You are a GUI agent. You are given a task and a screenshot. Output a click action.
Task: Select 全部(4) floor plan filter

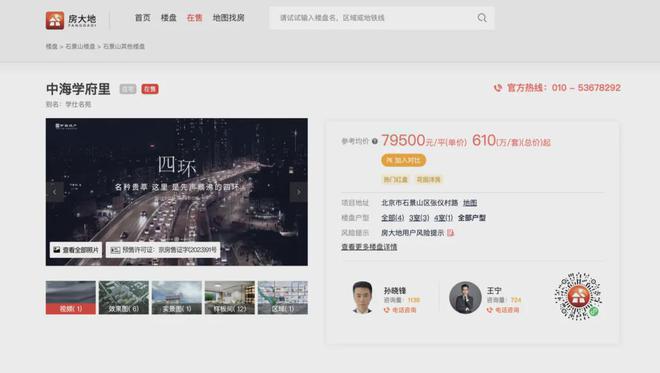[392, 218]
